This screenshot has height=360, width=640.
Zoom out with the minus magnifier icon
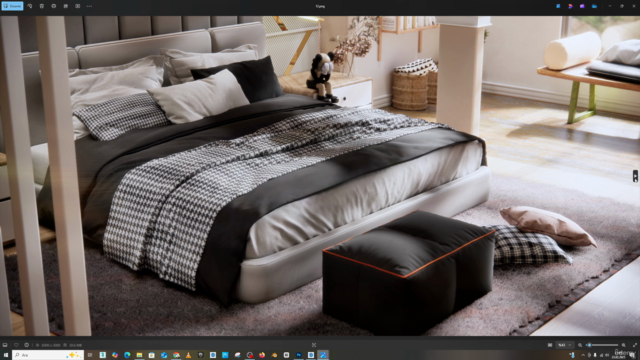(580, 345)
